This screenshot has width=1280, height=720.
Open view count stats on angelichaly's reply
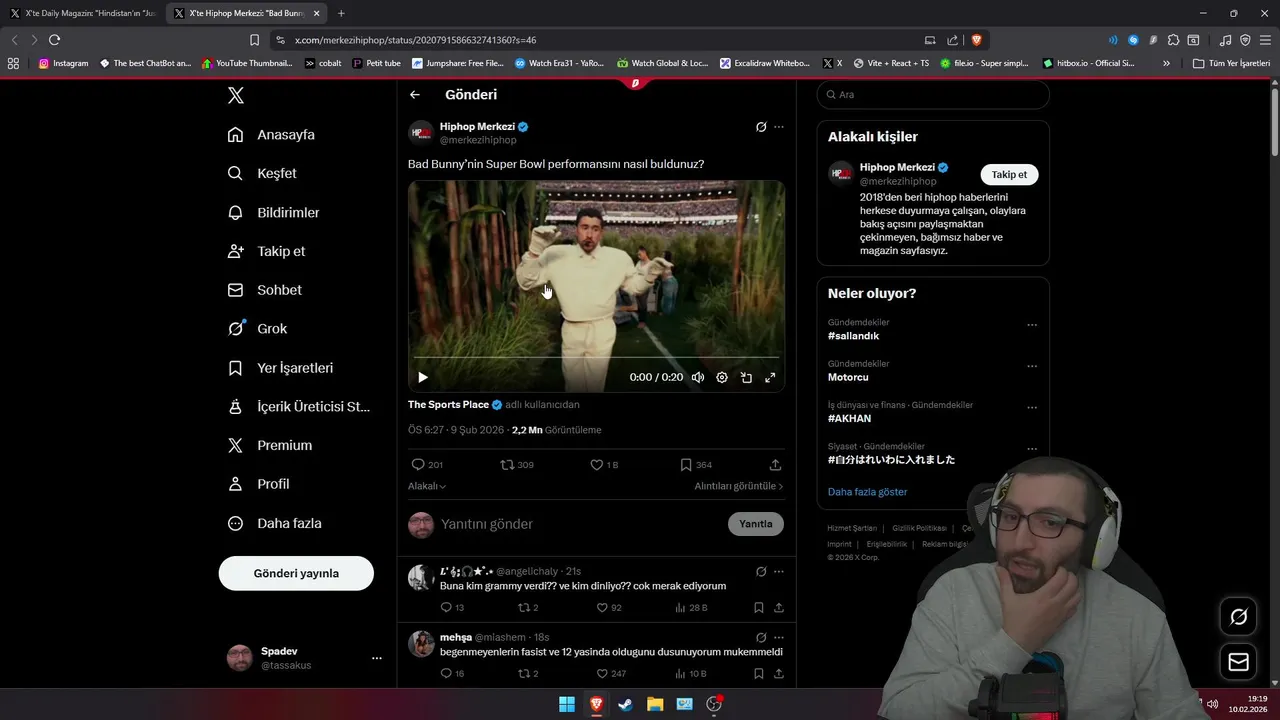coord(691,608)
